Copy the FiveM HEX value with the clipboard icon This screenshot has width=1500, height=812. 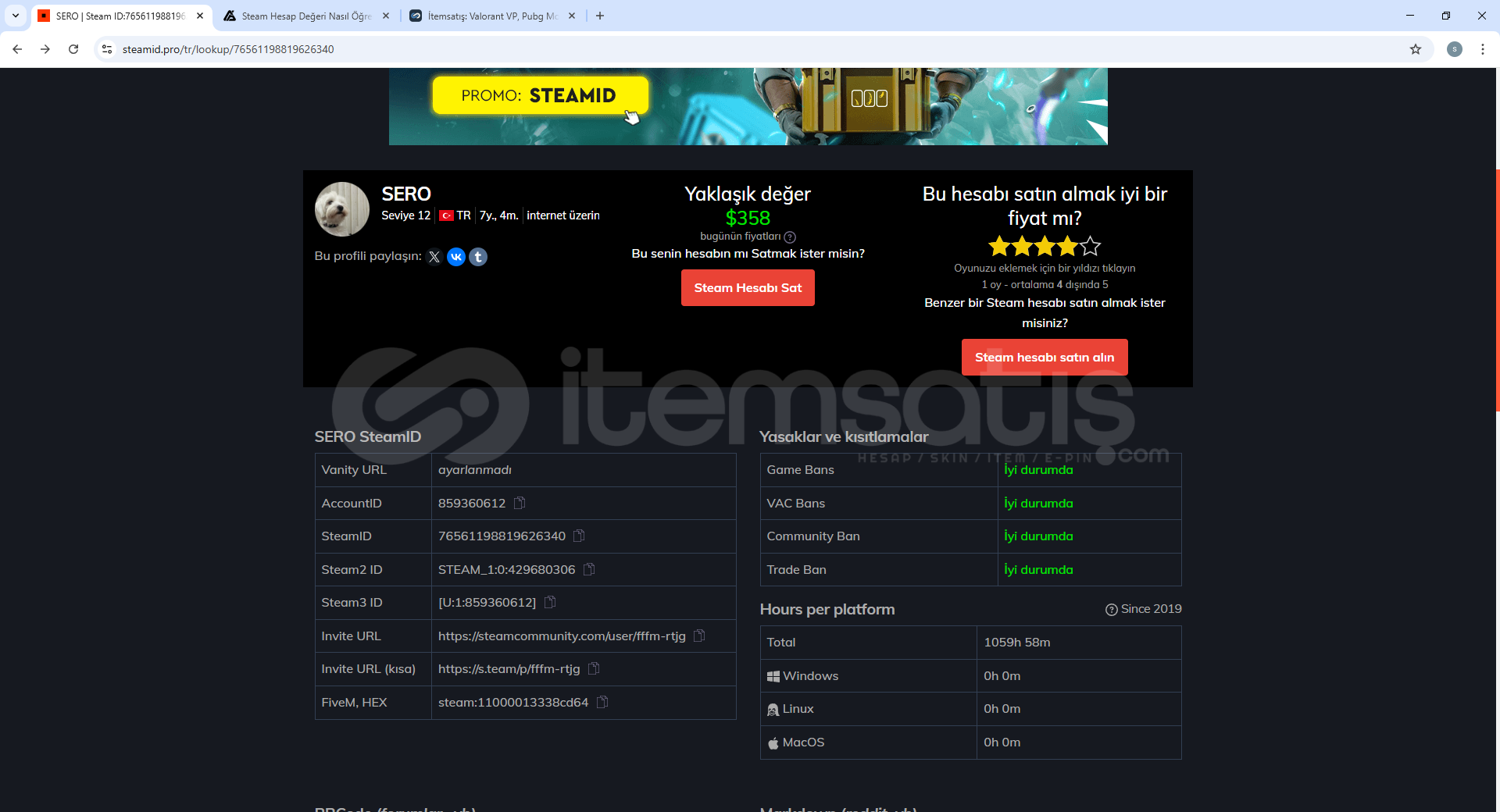pos(602,702)
